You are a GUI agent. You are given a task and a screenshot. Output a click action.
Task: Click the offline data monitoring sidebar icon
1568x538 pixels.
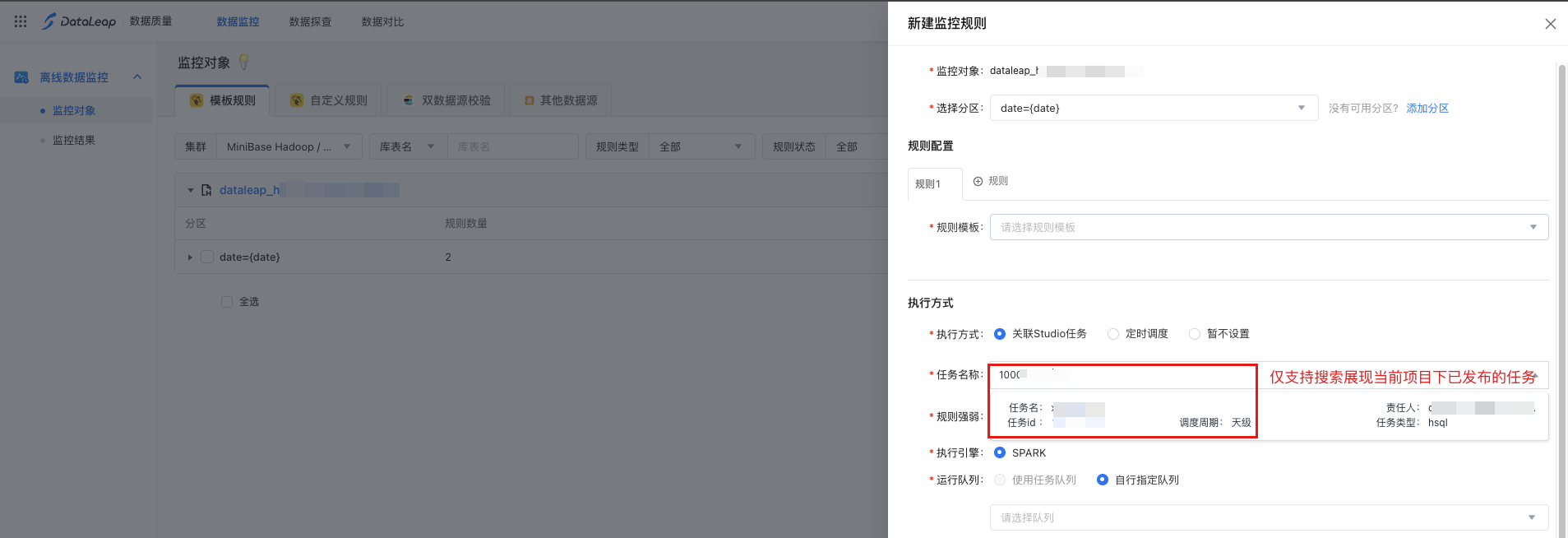point(21,77)
